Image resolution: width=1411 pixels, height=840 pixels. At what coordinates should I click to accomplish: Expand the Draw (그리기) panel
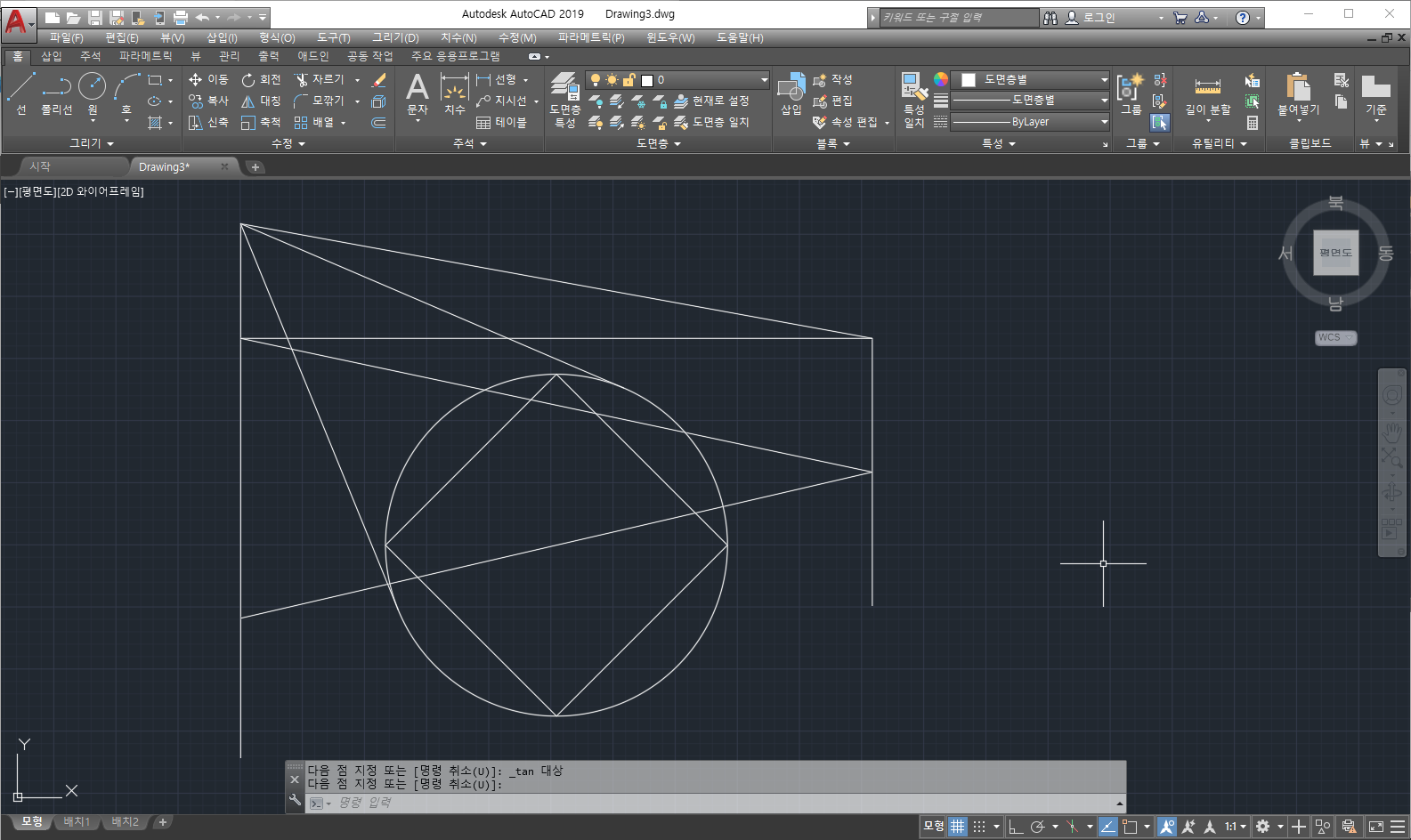(x=92, y=143)
